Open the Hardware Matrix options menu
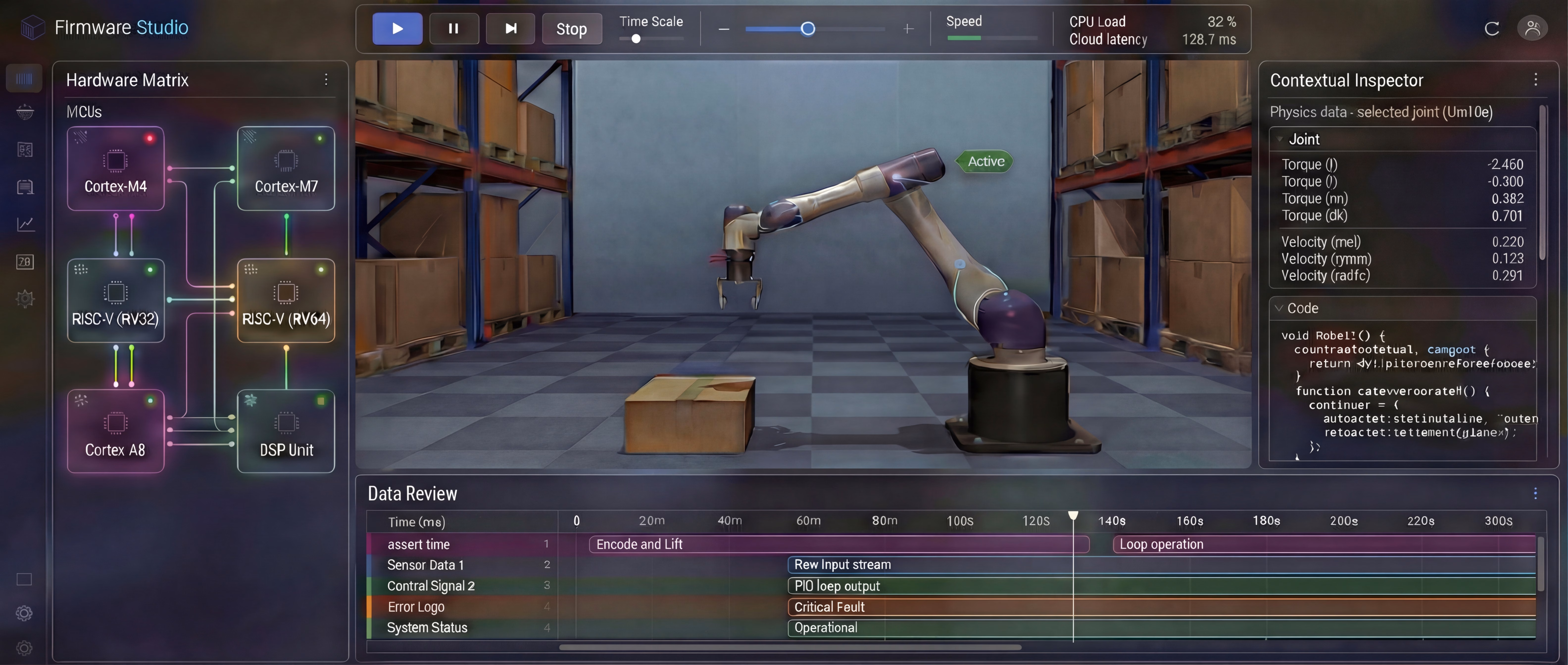1568x665 pixels. [326, 80]
